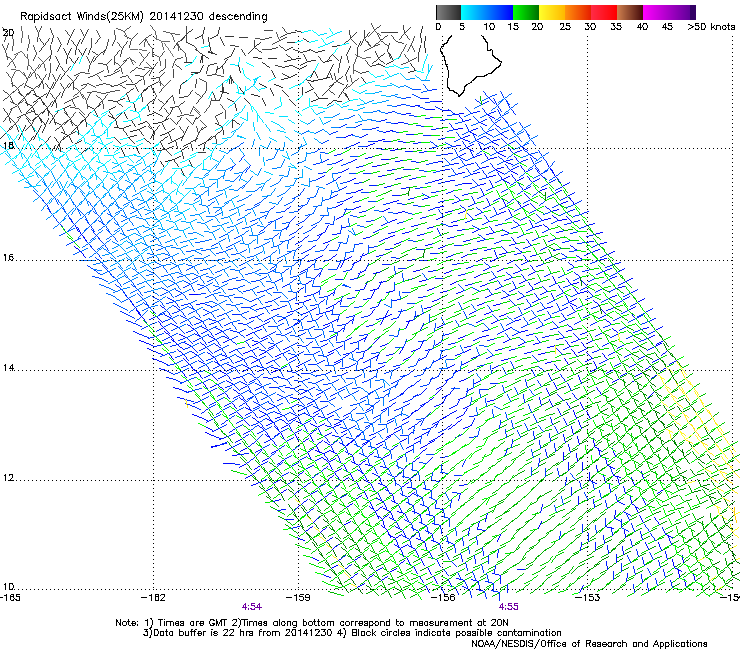Viewport: 740px width, 650px height.
Task: Click the 4:54 swath time marker
Action: tap(252, 607)
